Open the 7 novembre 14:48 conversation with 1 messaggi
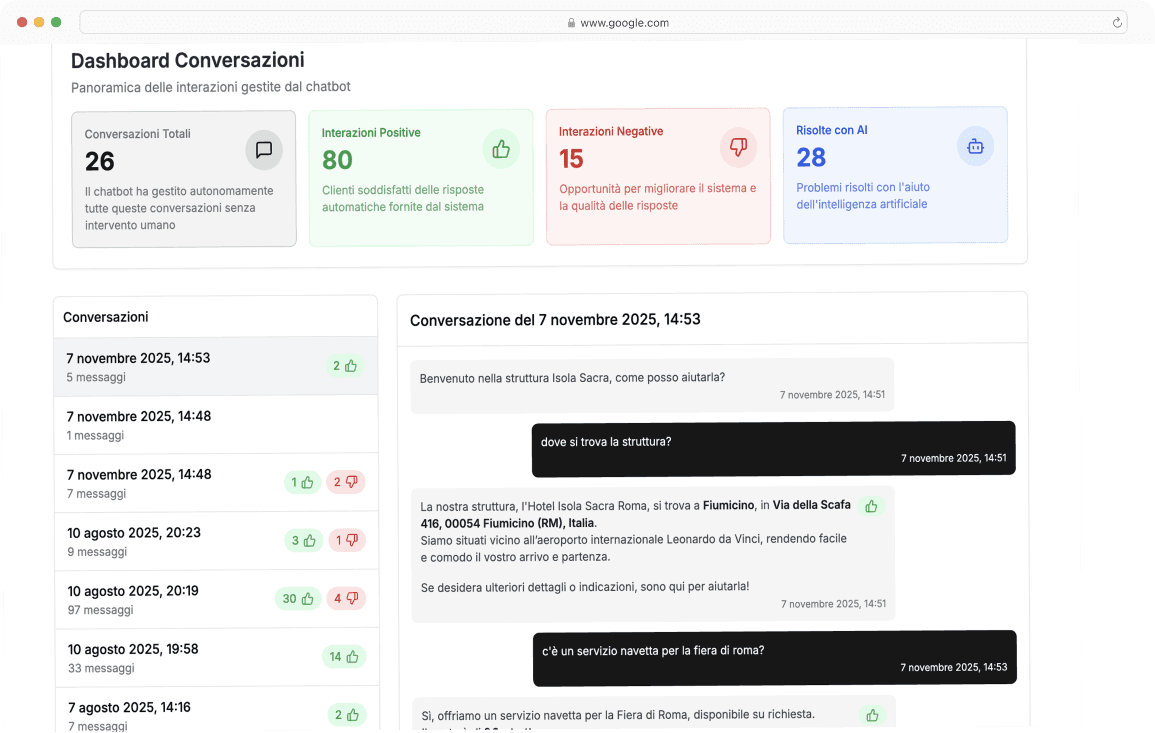The image size is (1155, 733). pos(216,424)
